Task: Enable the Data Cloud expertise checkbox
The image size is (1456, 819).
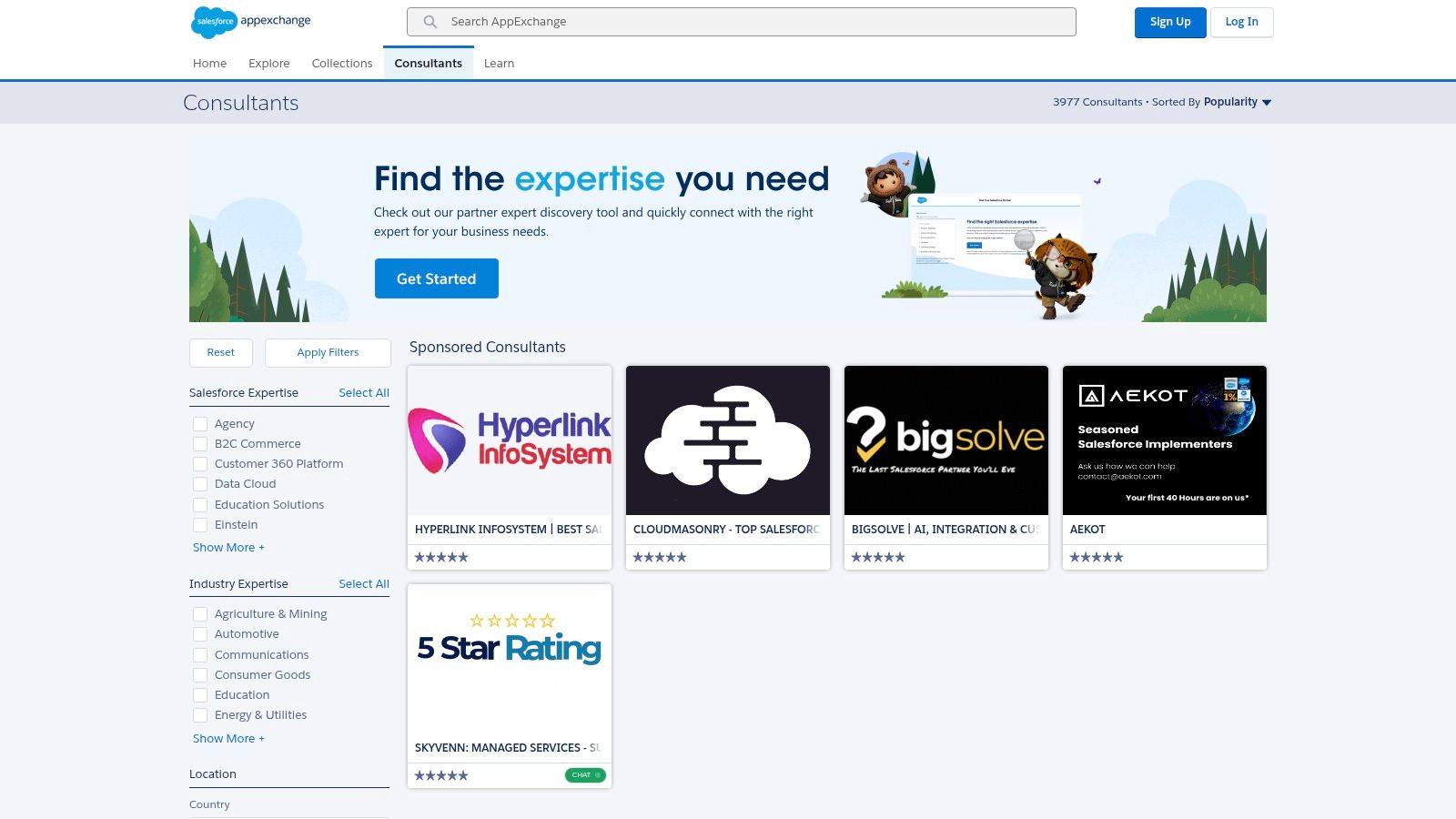Action: (x=200, y=484)
